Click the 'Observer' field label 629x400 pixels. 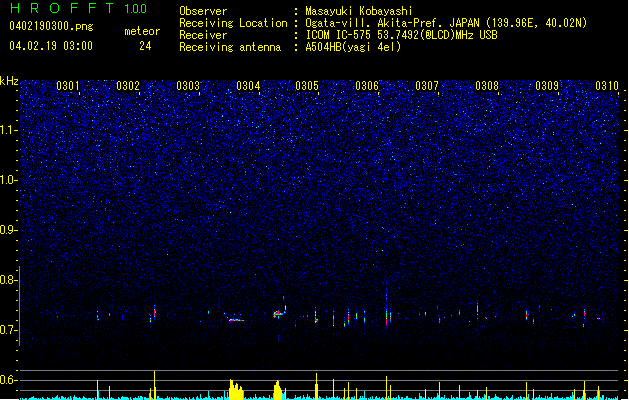pyautogui.click(x=203, y=11)
